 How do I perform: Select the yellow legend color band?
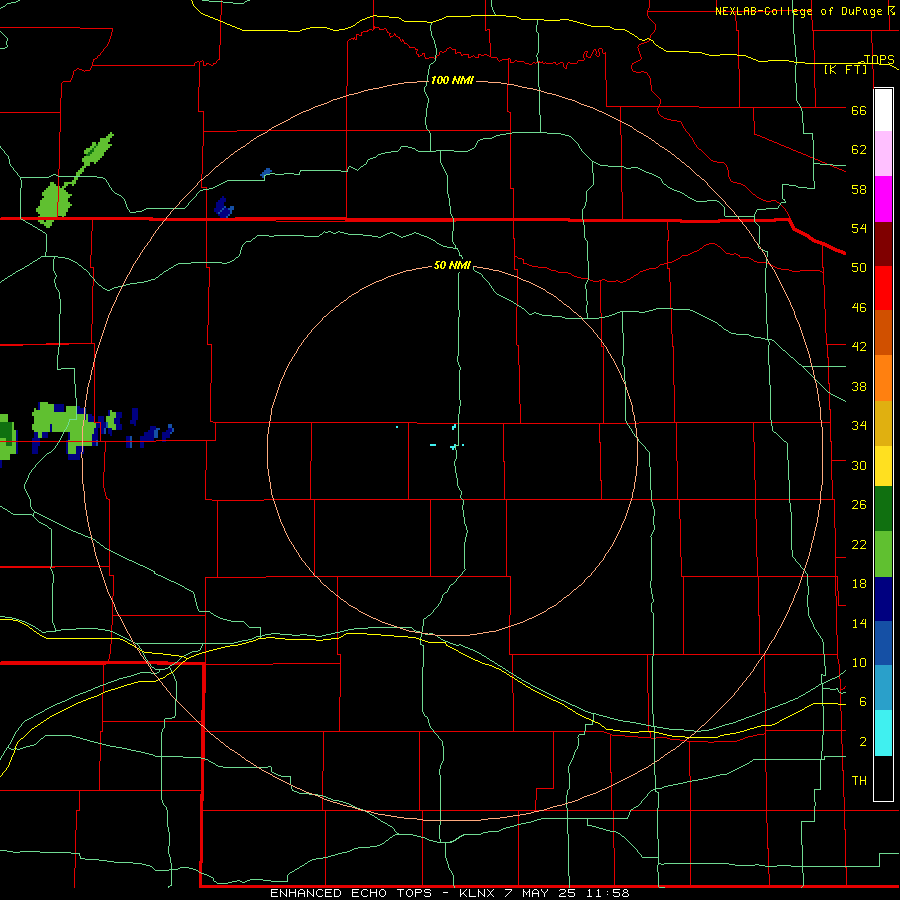coord(883,465)
